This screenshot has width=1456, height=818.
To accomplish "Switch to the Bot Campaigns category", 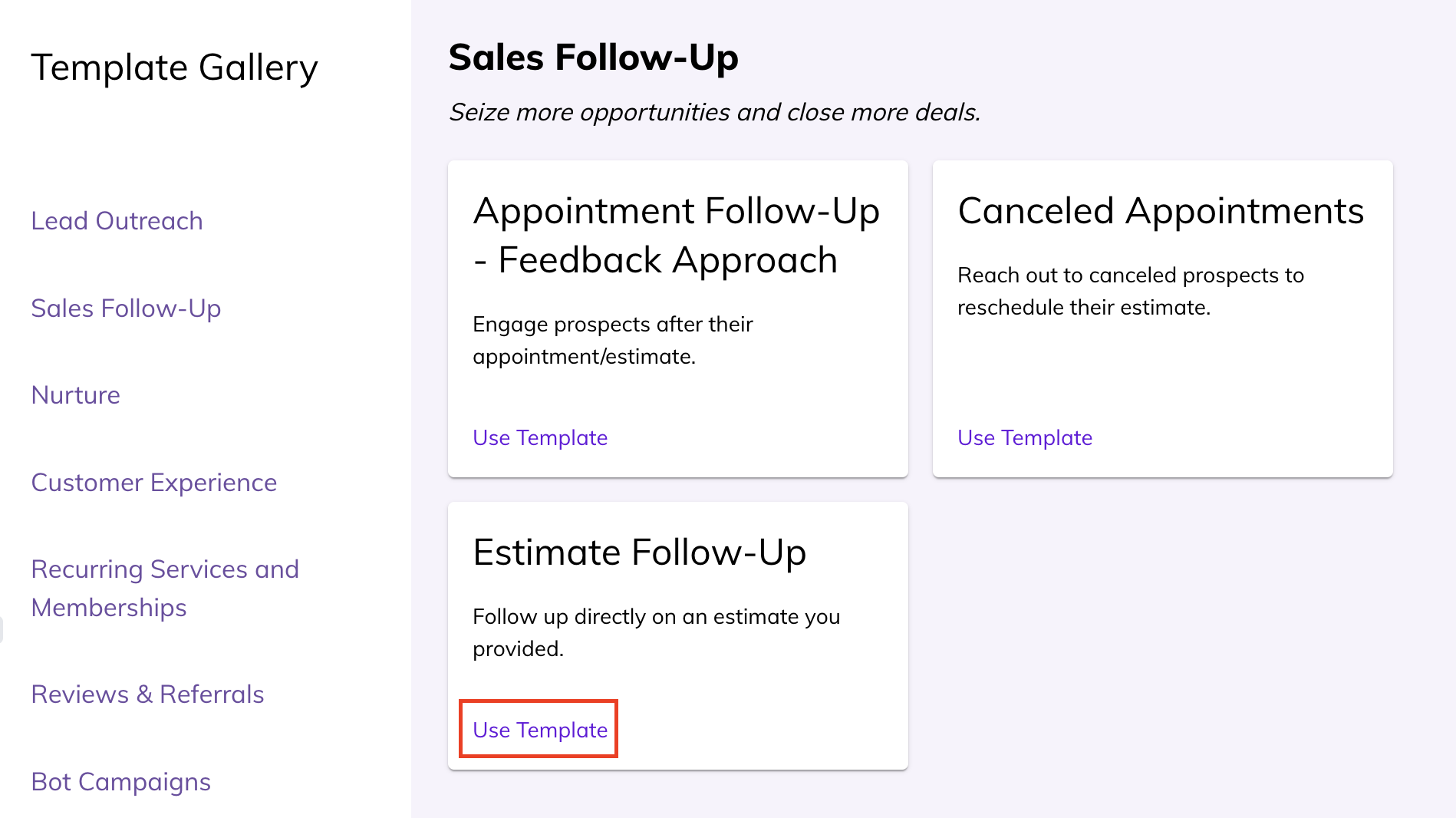I will pos(120,782).
